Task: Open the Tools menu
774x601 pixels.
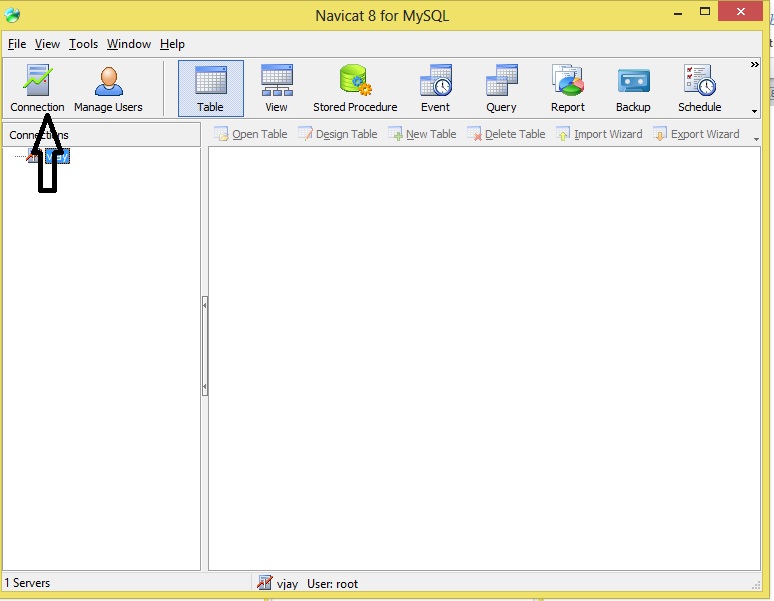Action: 83,44
